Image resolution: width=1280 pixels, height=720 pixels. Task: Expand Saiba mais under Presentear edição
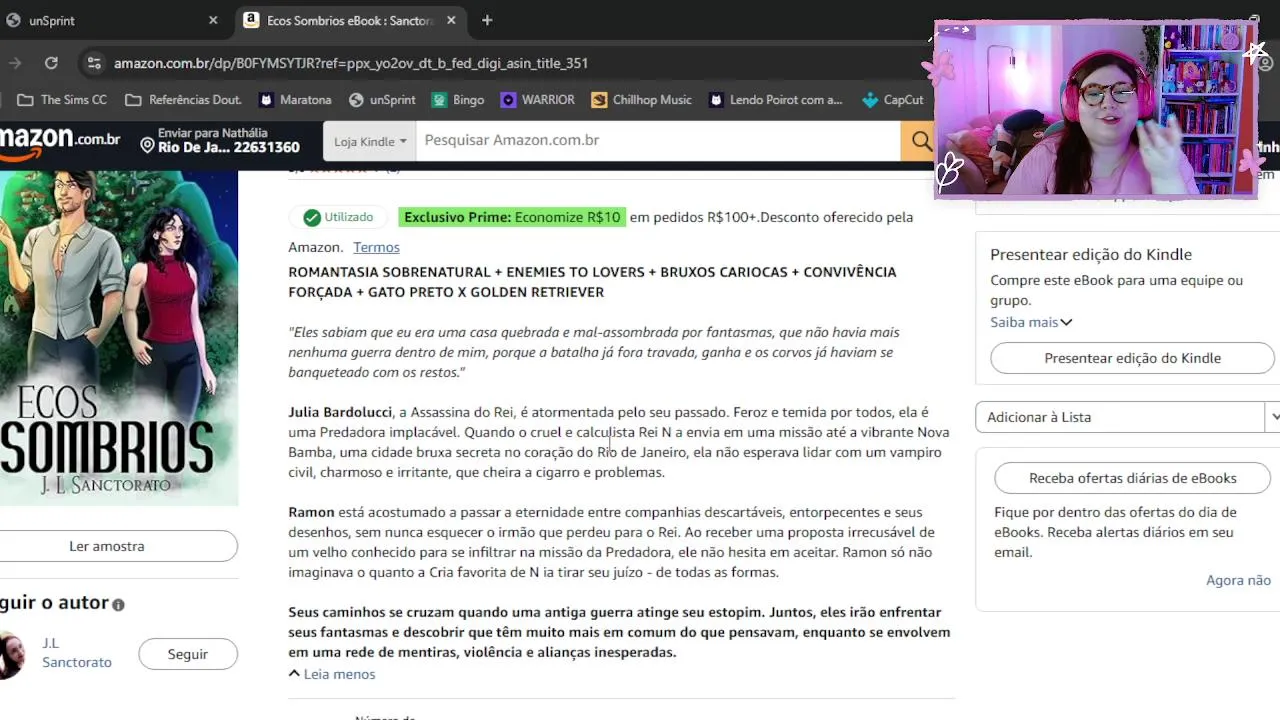pos(1031,322)
